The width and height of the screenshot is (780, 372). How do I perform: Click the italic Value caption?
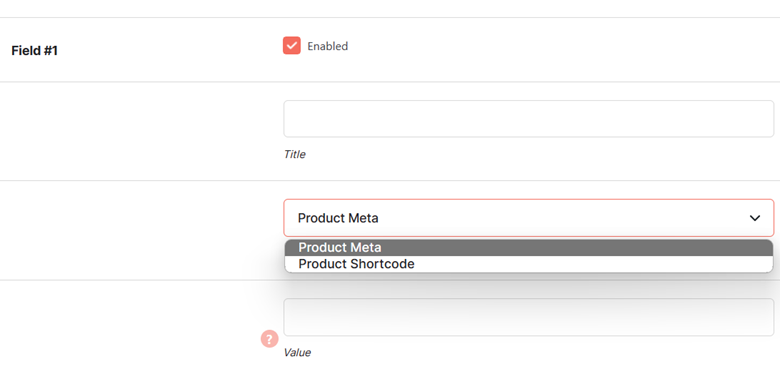click(x=297, y=353)
